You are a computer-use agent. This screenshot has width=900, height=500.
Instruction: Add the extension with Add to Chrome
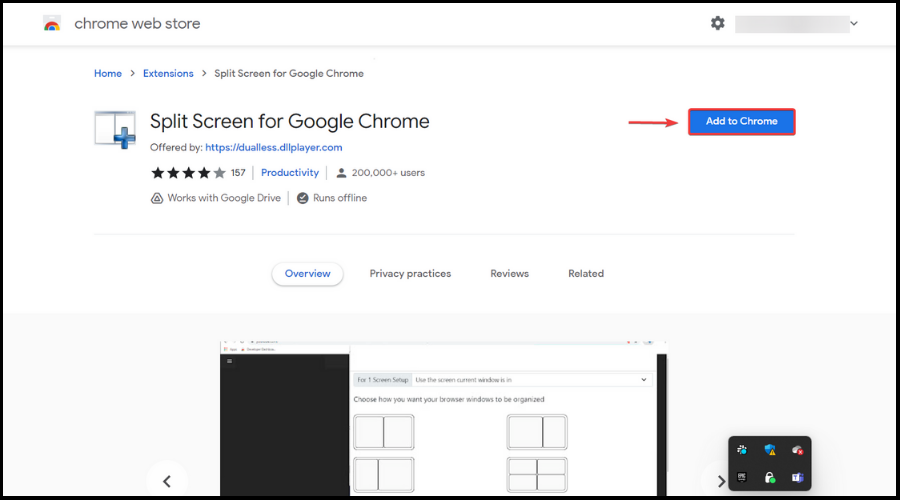pyautogui.click(x=742, y=122)
